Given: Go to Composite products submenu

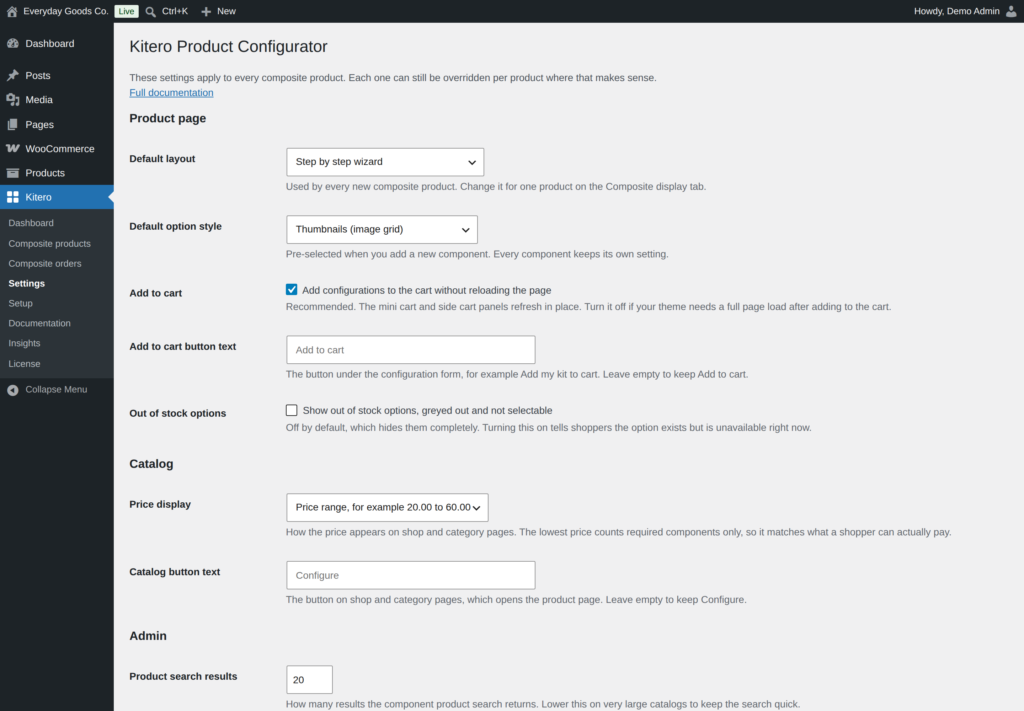Looking at the screenshot, I should point(50,244).
